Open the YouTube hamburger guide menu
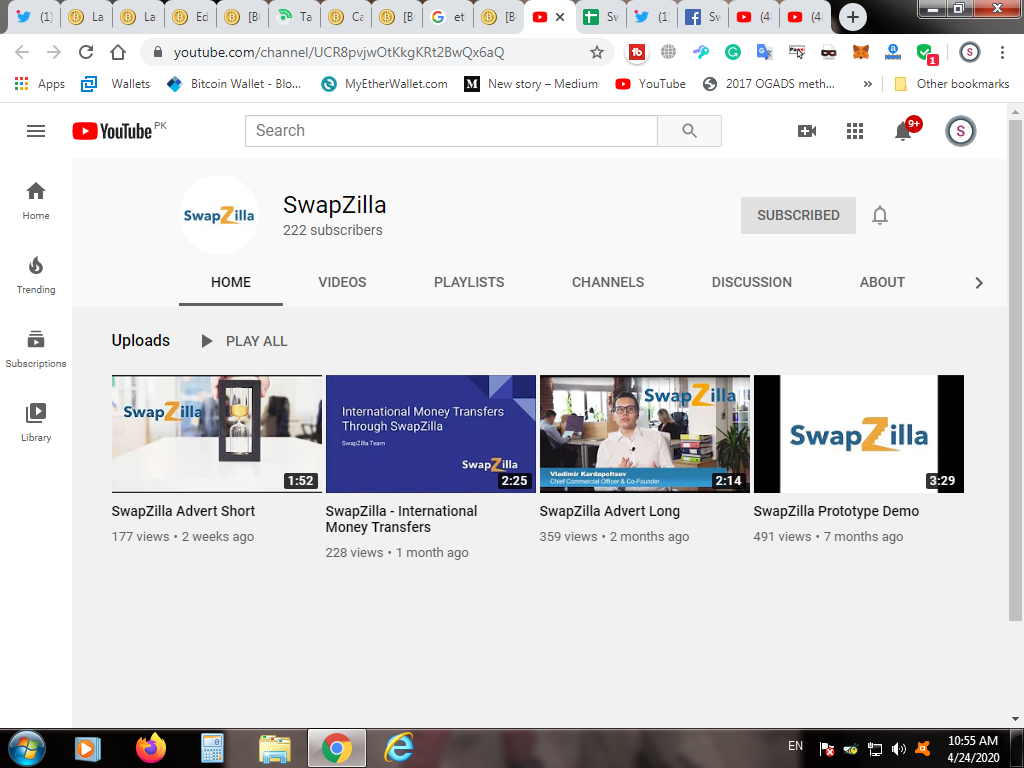Viewport: 1024px width, 768px height. pos(36,131)
